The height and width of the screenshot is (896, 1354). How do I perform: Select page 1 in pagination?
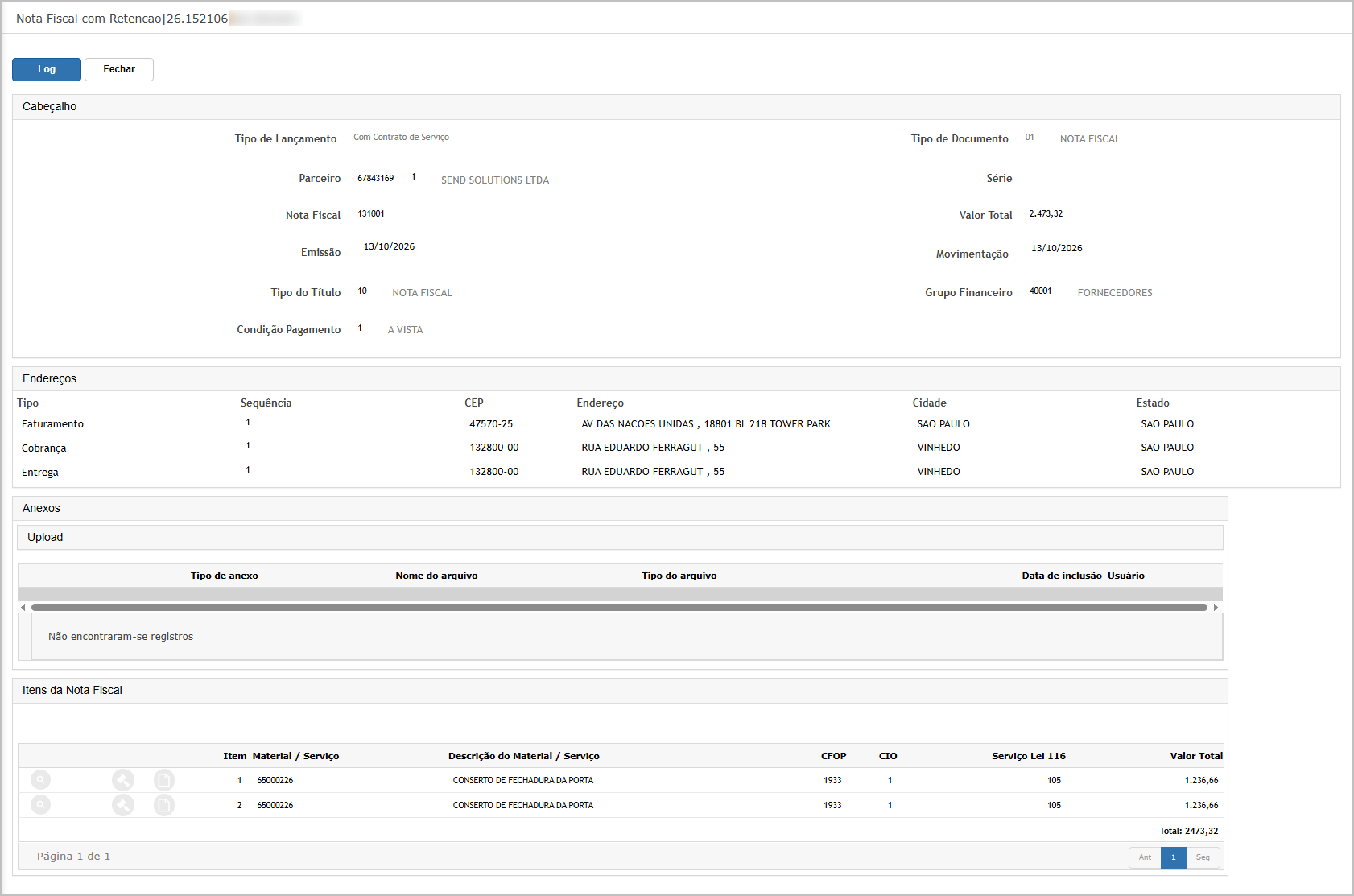[x=1174, y=857]
